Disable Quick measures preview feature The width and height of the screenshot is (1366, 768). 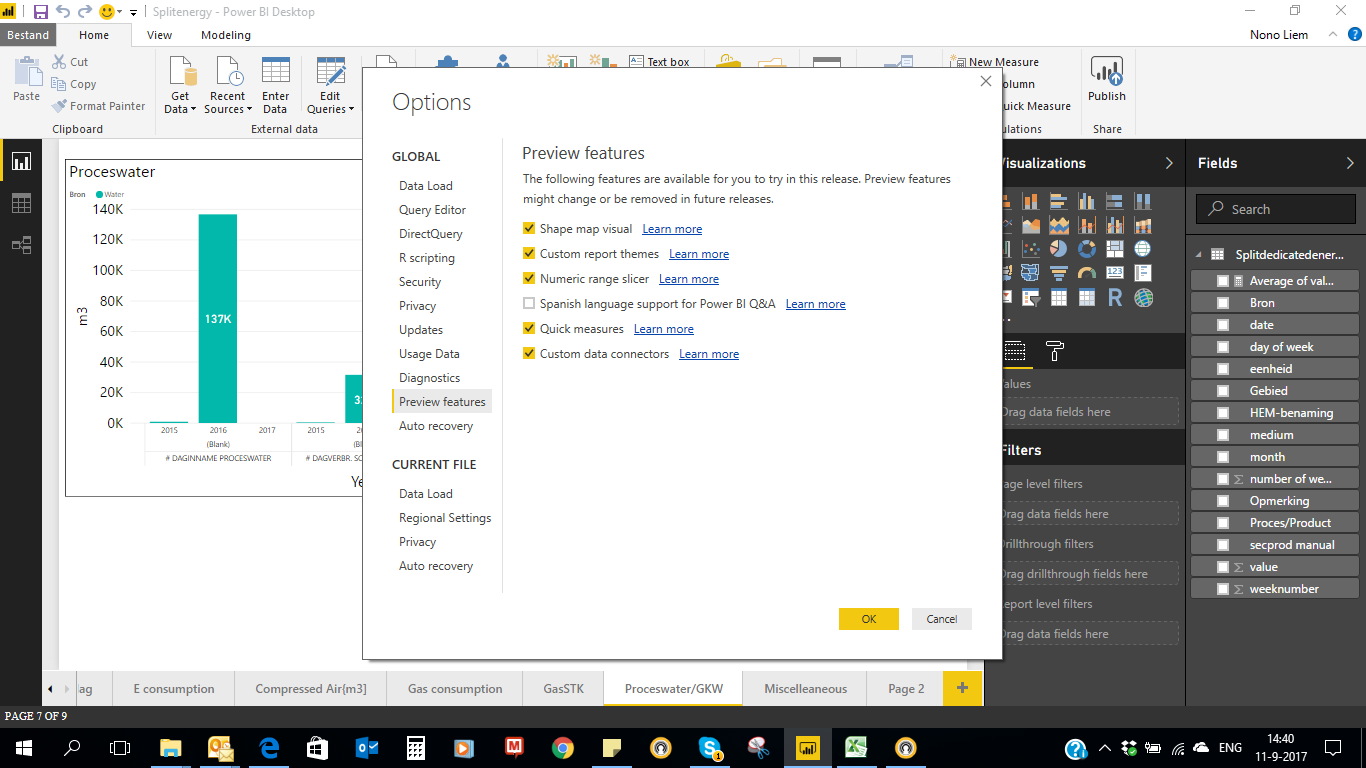pyautogui.click(x=529, y=329)
